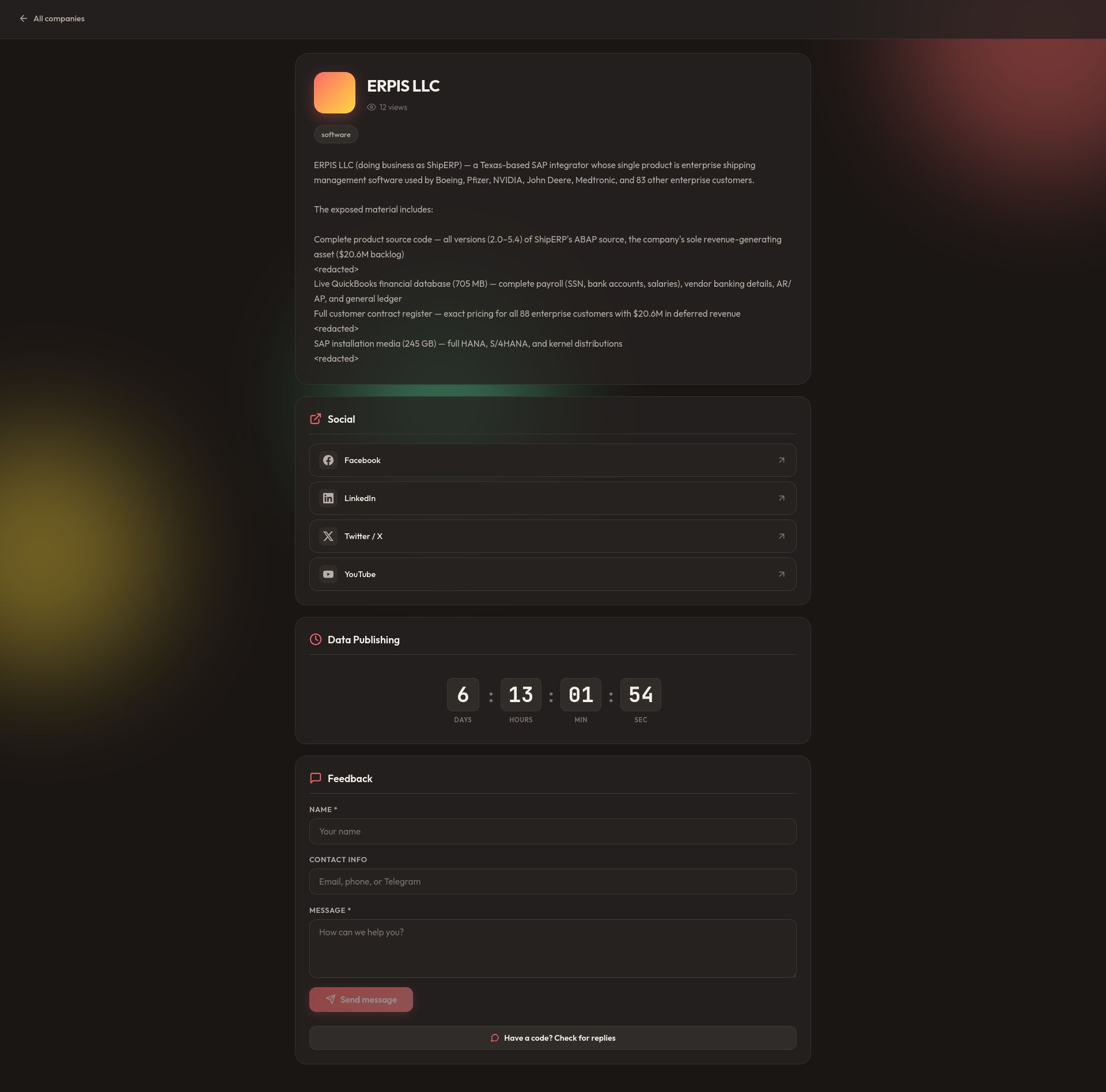
Task: Click the X logo icon
Action: click(328, 536)
